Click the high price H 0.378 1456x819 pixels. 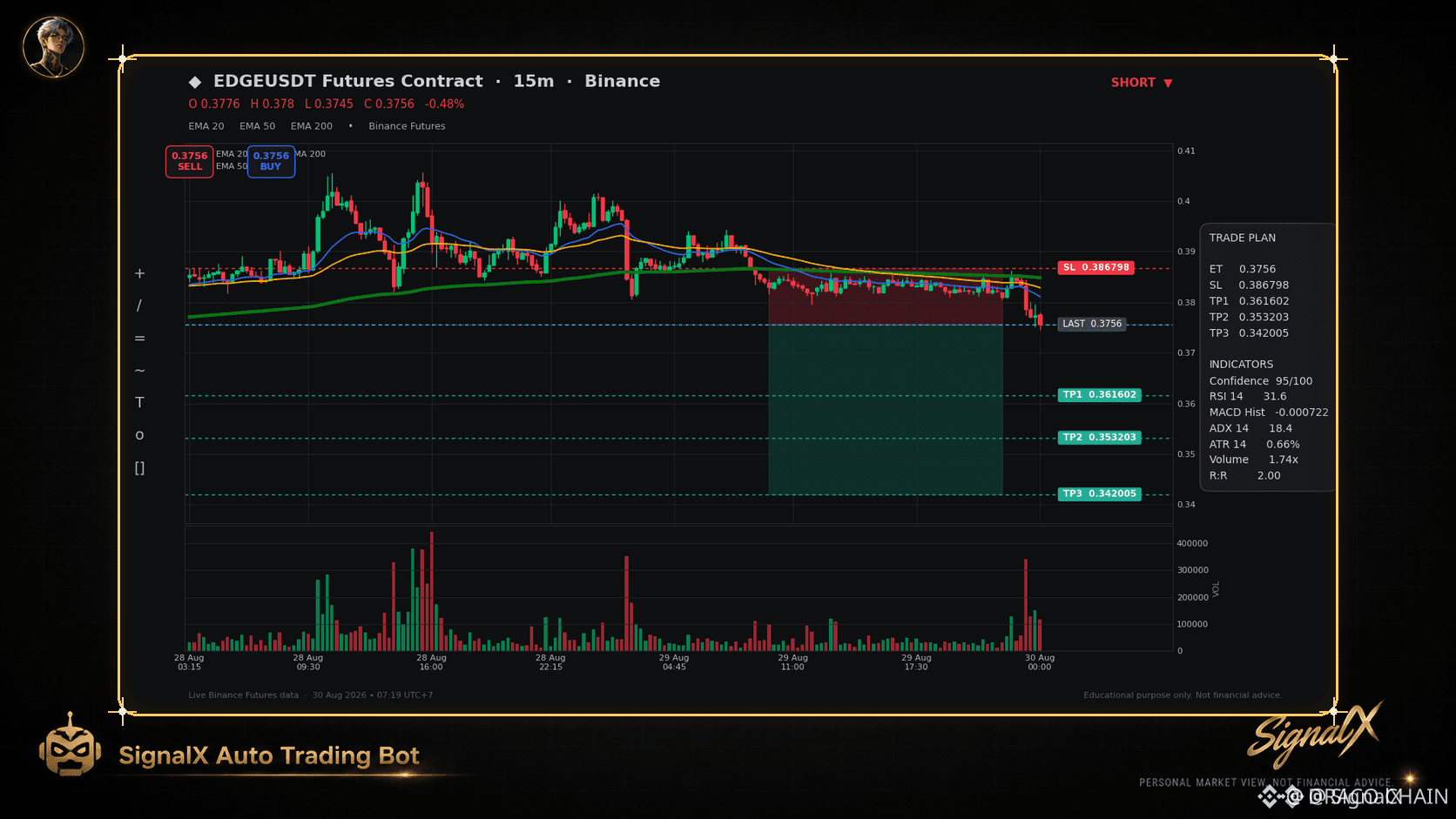273,104
